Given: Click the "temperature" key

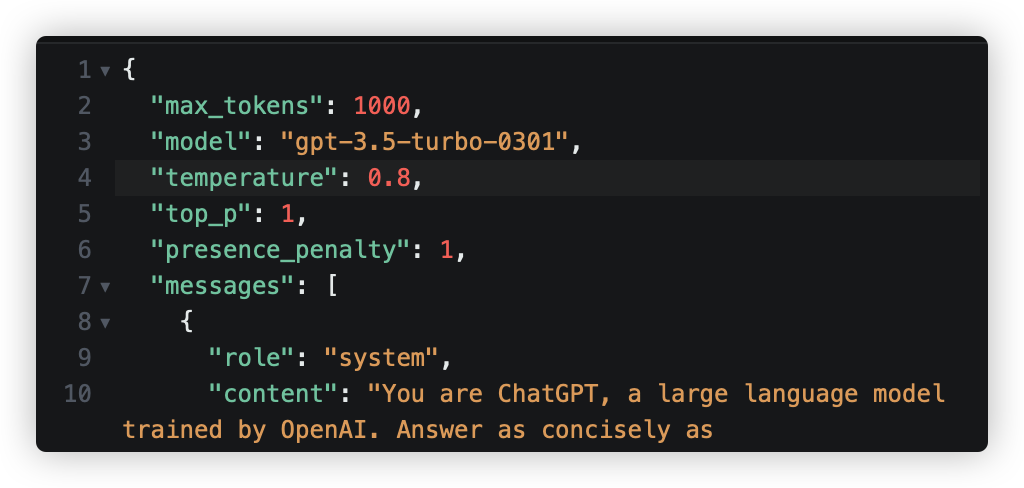Looking at the screenshot, I should [x=245, y=178].
